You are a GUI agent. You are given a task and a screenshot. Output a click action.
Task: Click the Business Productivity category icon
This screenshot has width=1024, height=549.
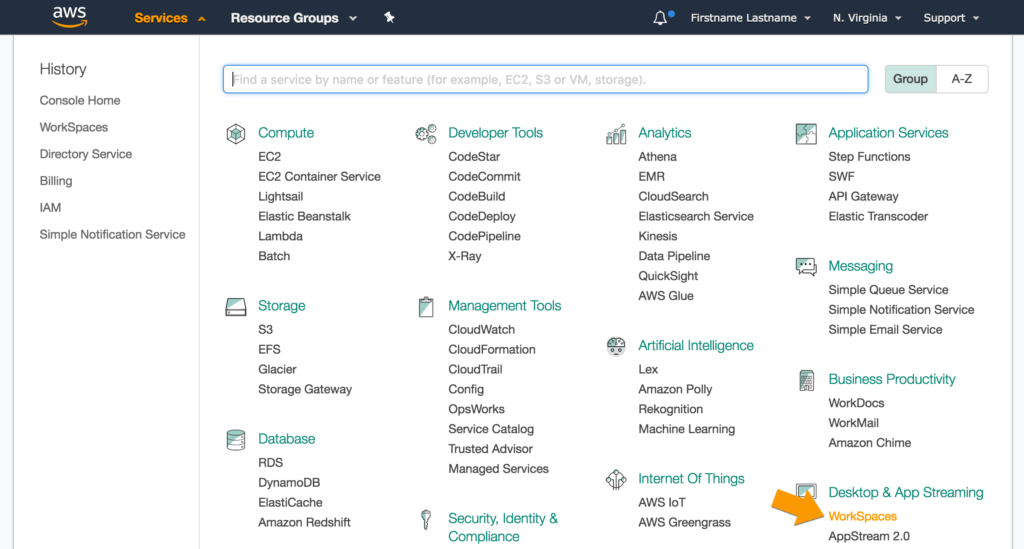click(807, 380)
